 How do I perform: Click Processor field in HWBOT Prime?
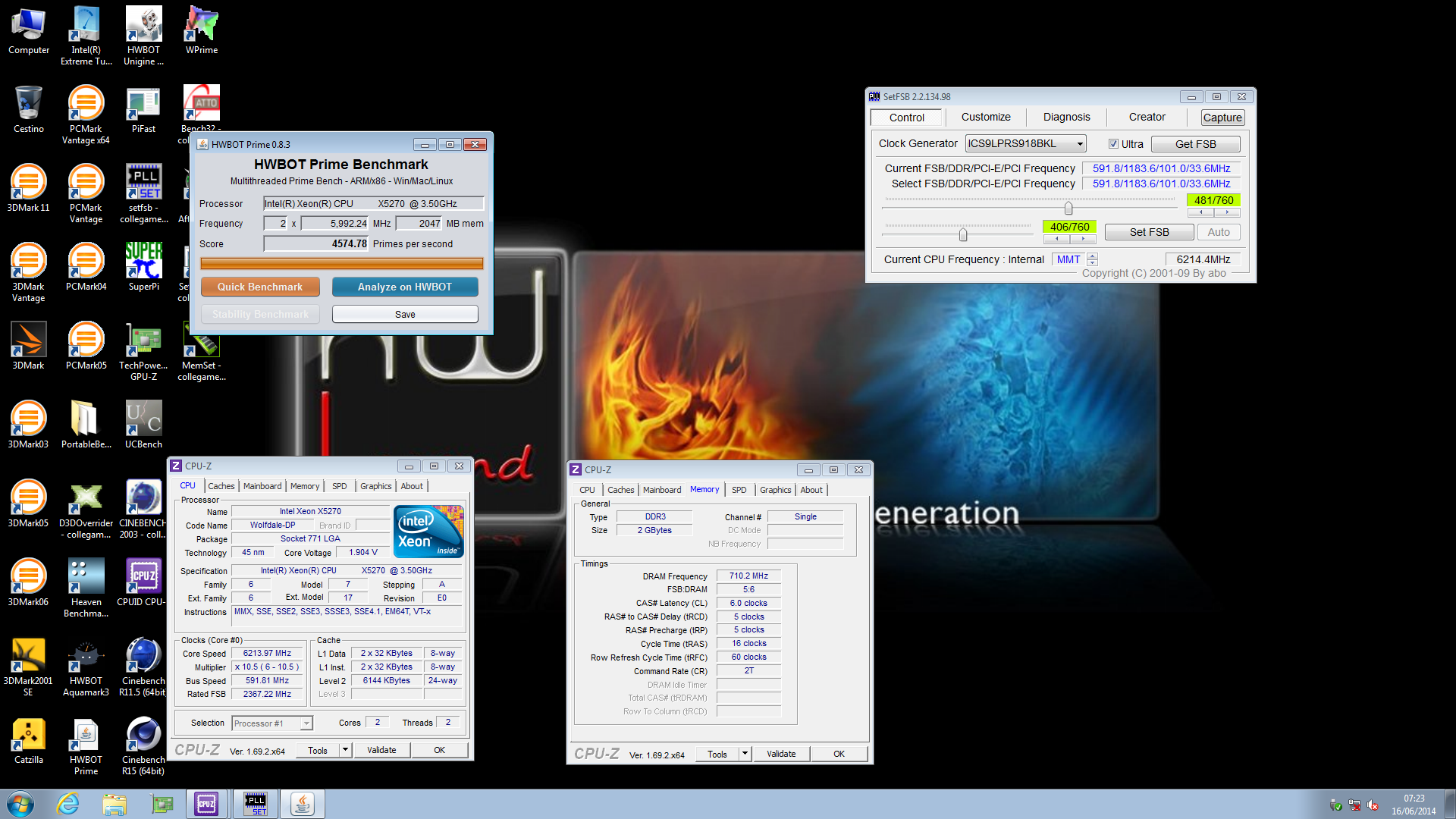373,203
